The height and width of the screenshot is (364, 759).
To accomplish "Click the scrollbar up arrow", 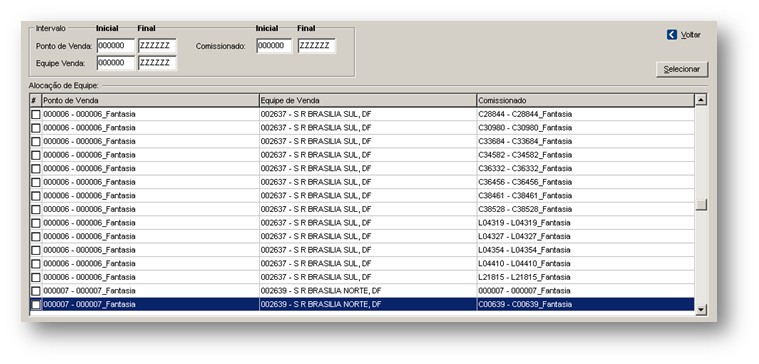I will [700, 100].
